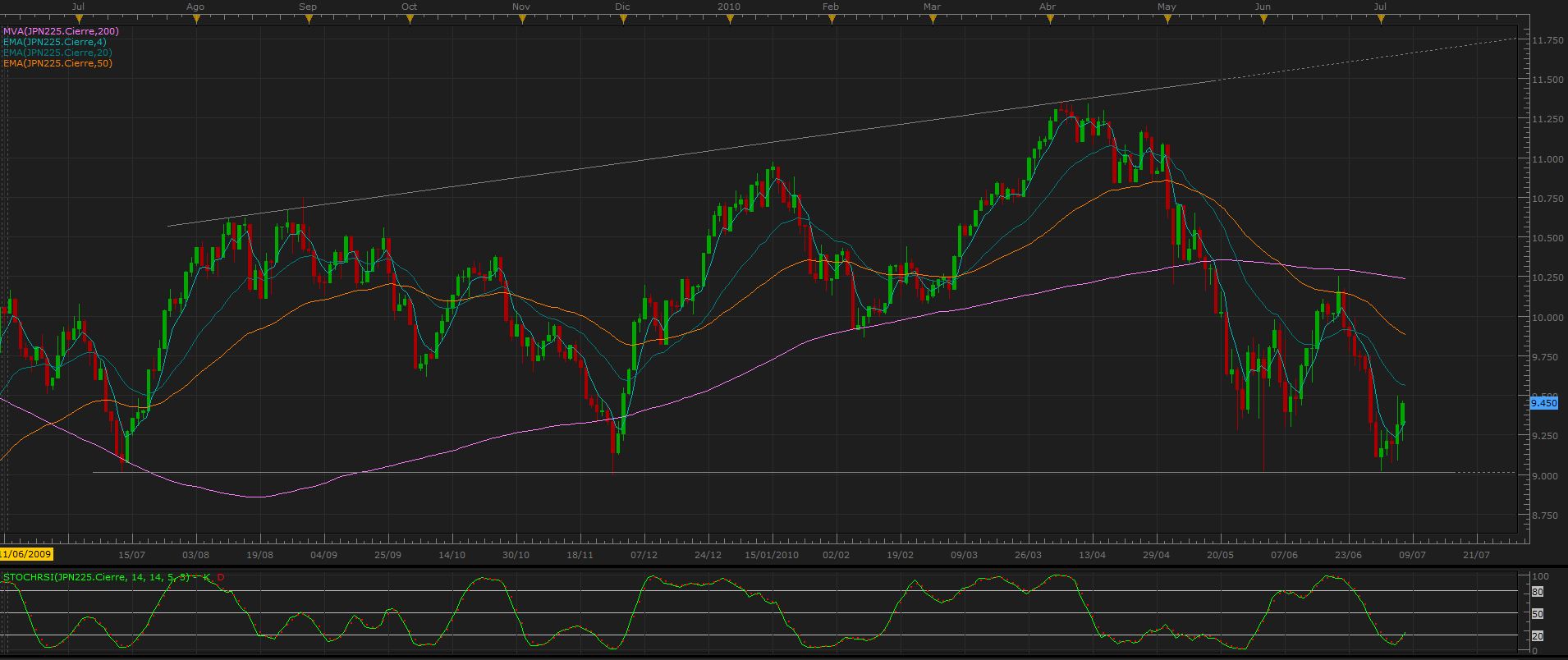Click the yellow 11/06/2009 date label
This screenshot has height=660, width=1568.
[x=26, y=554]
